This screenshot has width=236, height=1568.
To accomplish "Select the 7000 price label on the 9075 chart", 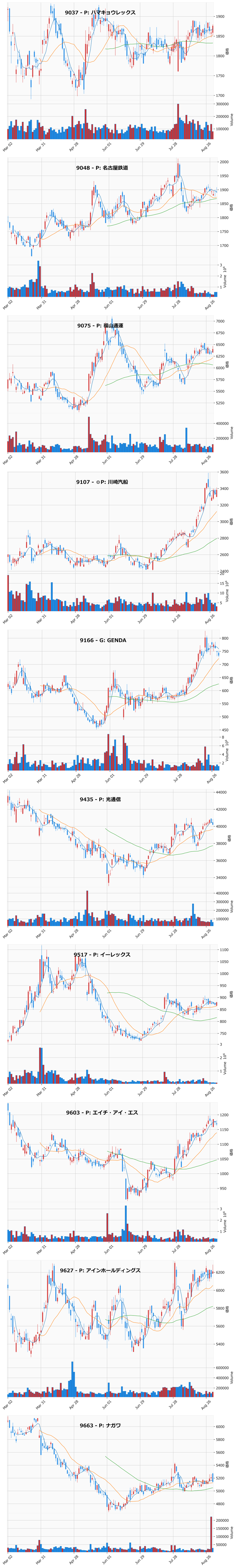I will click(220, 321).
